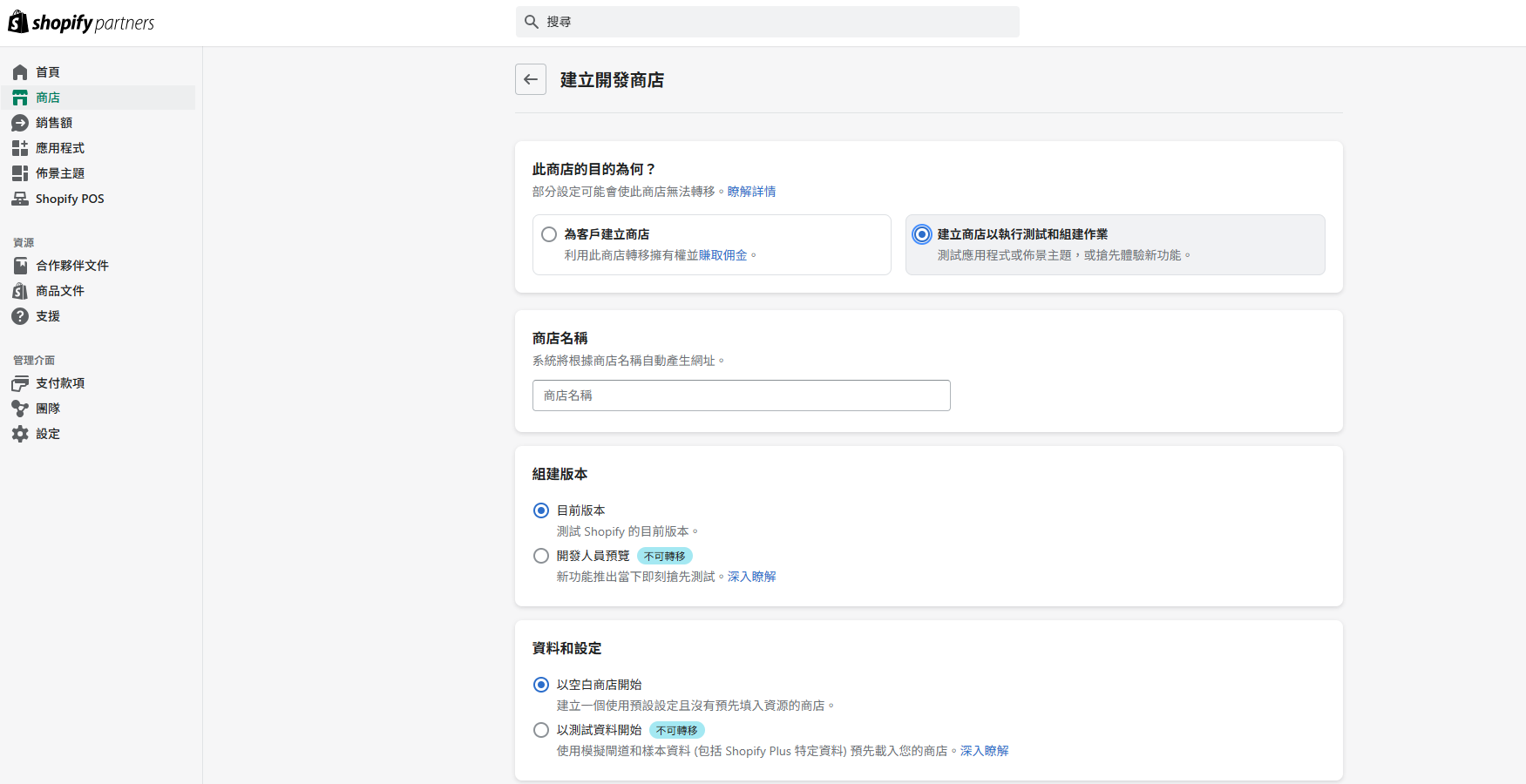Click the 首頁 home icon
Image resolution: width=1526 pixels, height=784 pixels.
(20, 72)
